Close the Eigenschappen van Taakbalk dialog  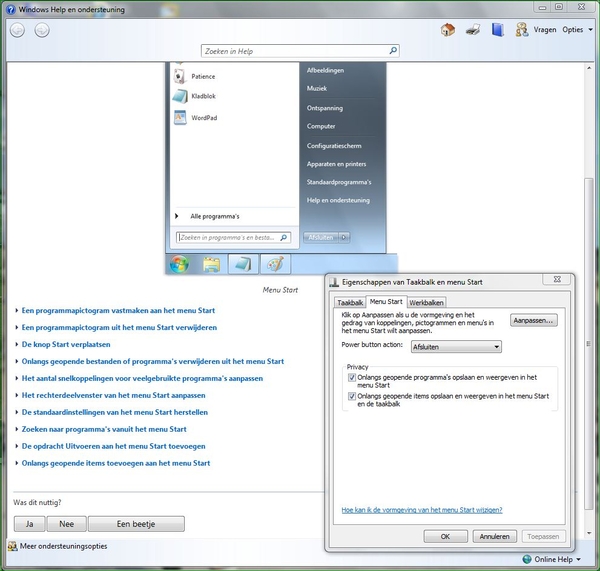[x=557, y=279]
